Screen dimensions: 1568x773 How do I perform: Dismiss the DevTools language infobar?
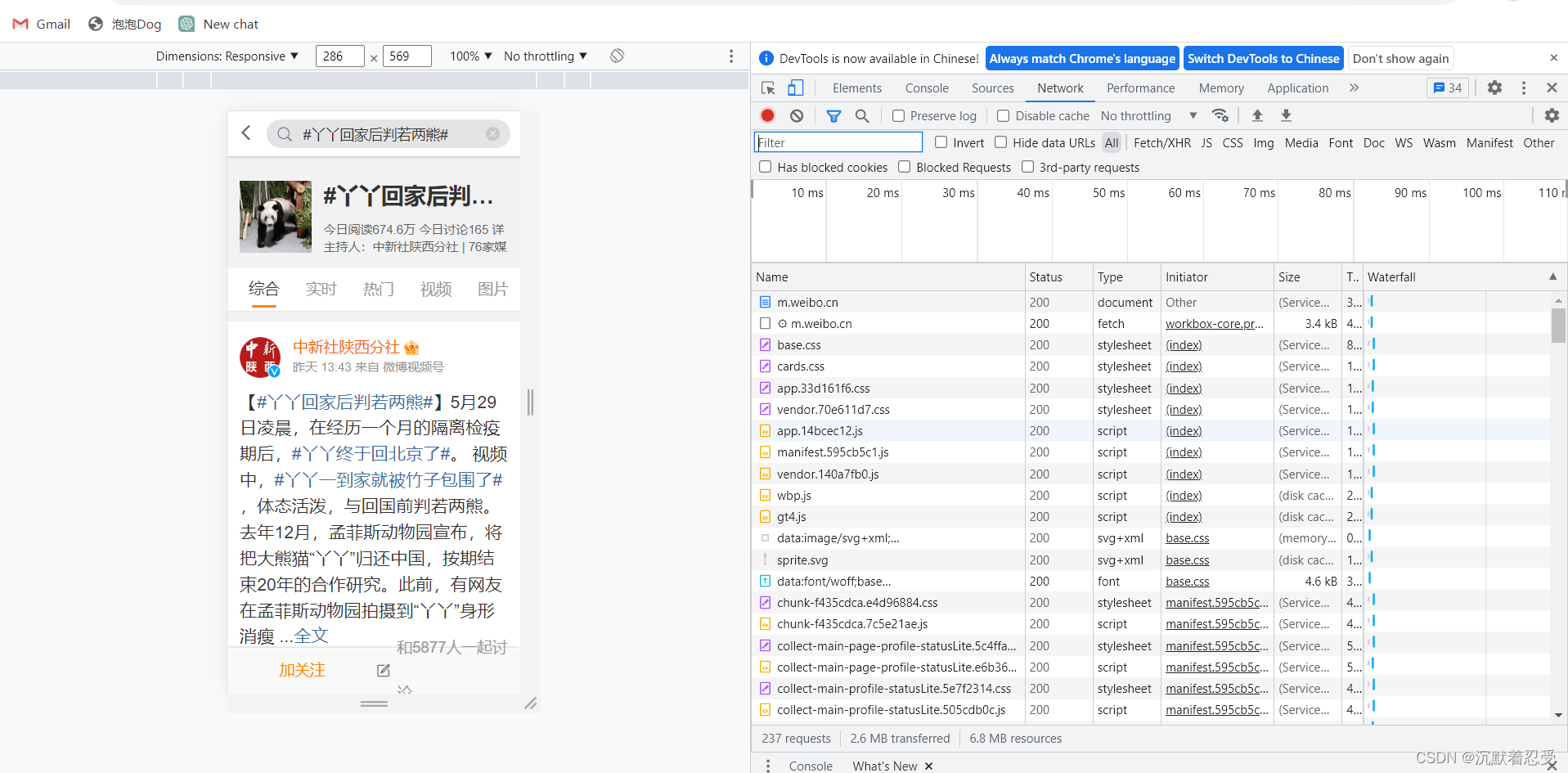1553,58
